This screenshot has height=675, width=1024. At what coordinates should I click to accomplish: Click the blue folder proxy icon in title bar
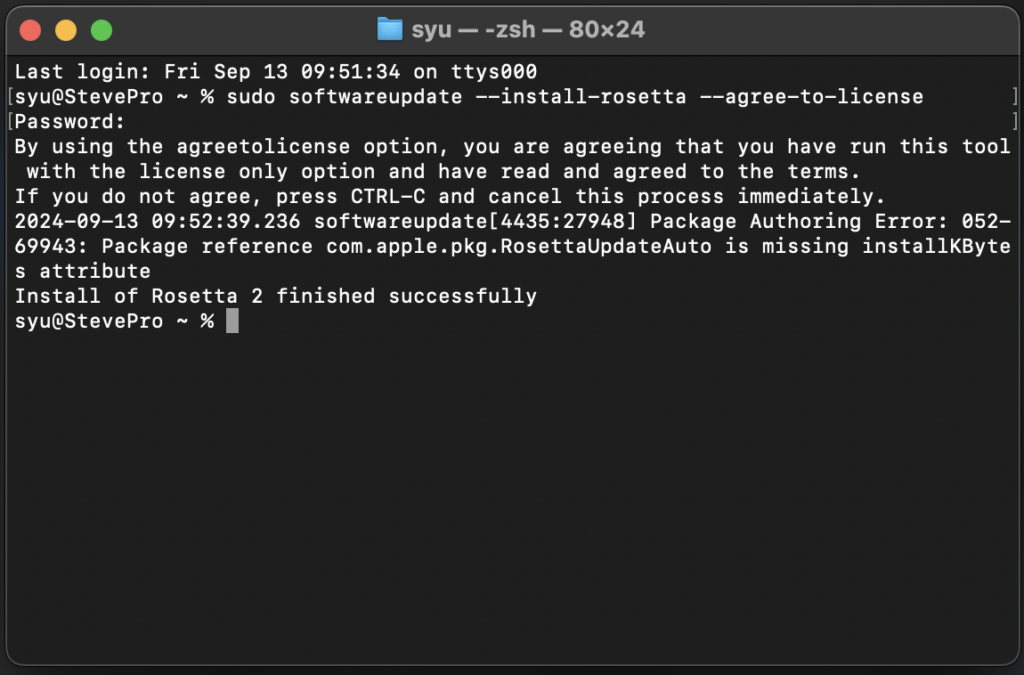pos(390,29)
